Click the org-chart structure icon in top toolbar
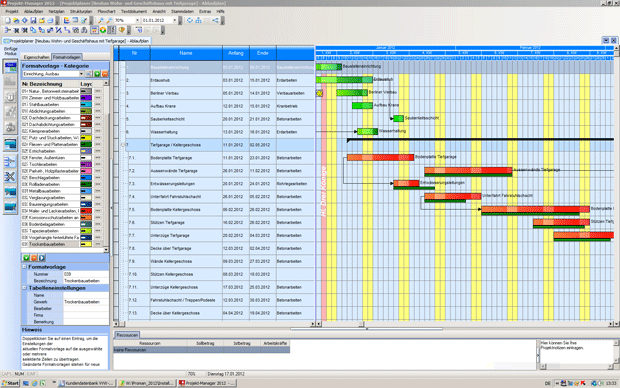 (x=198, y=20)
